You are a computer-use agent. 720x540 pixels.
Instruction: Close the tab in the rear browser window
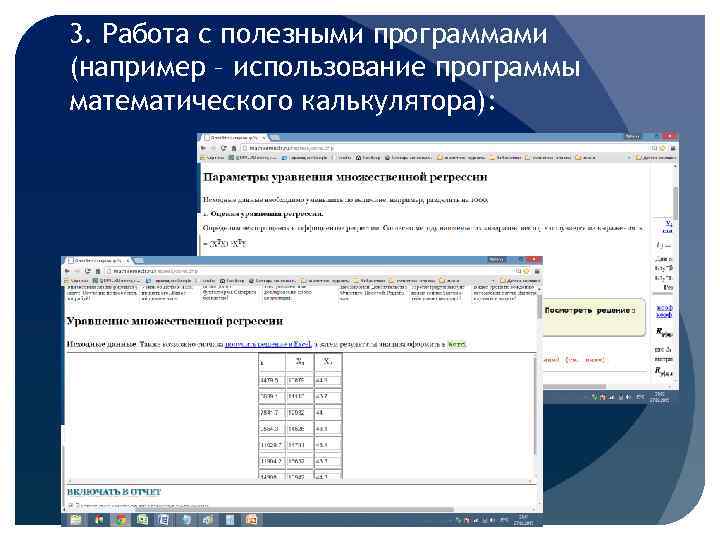(x=264, y=137)
